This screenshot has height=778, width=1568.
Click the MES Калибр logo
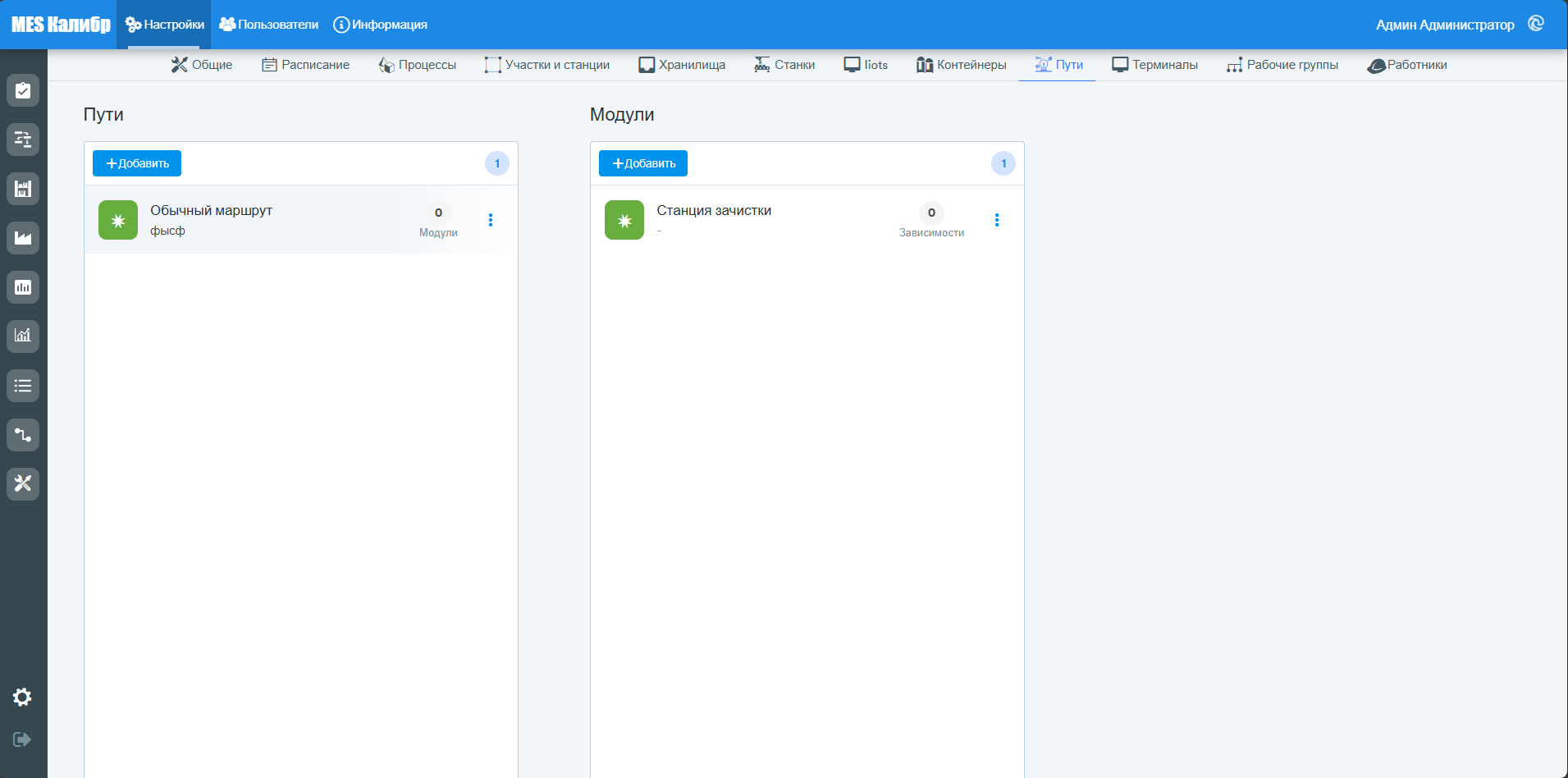(x=61, y=25)
